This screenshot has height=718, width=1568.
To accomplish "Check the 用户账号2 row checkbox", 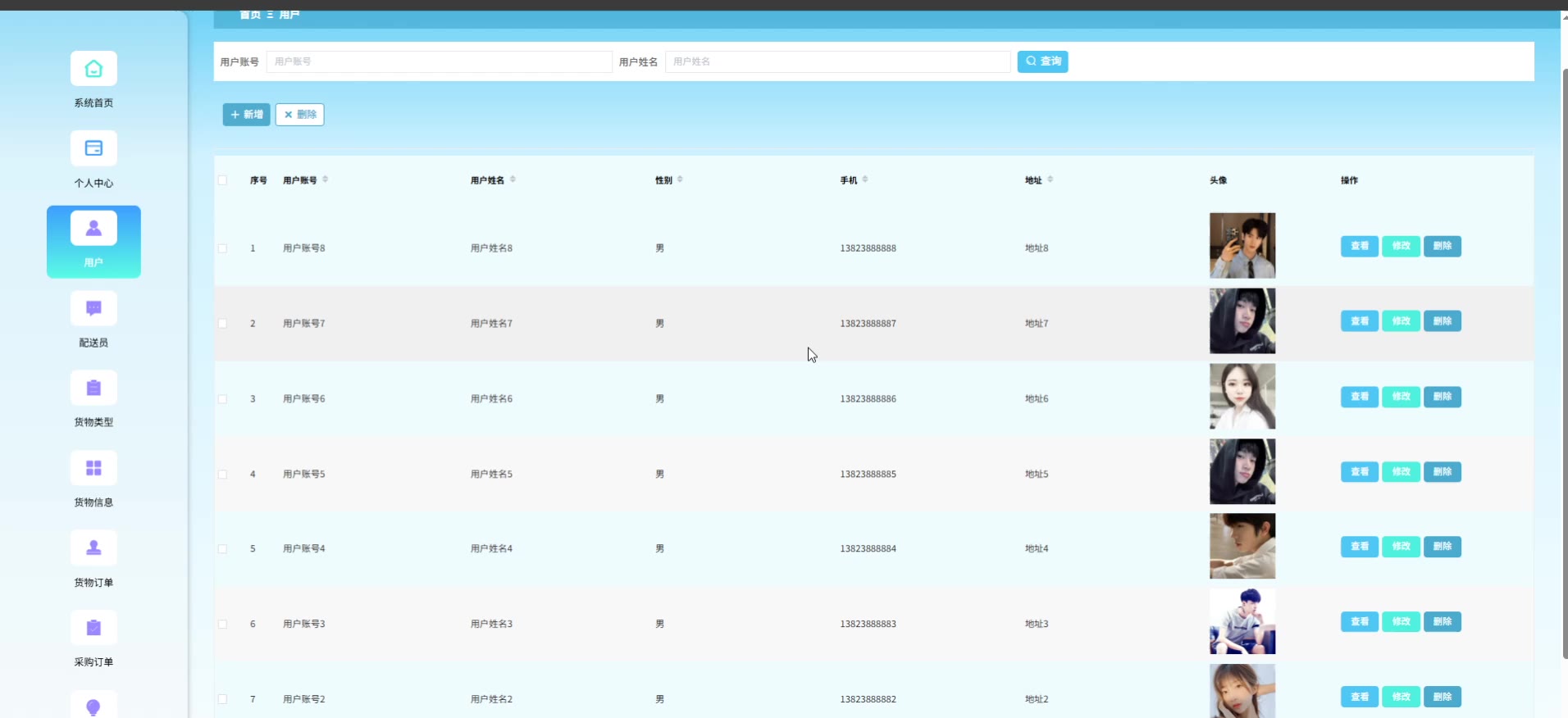I will (222, 699).
